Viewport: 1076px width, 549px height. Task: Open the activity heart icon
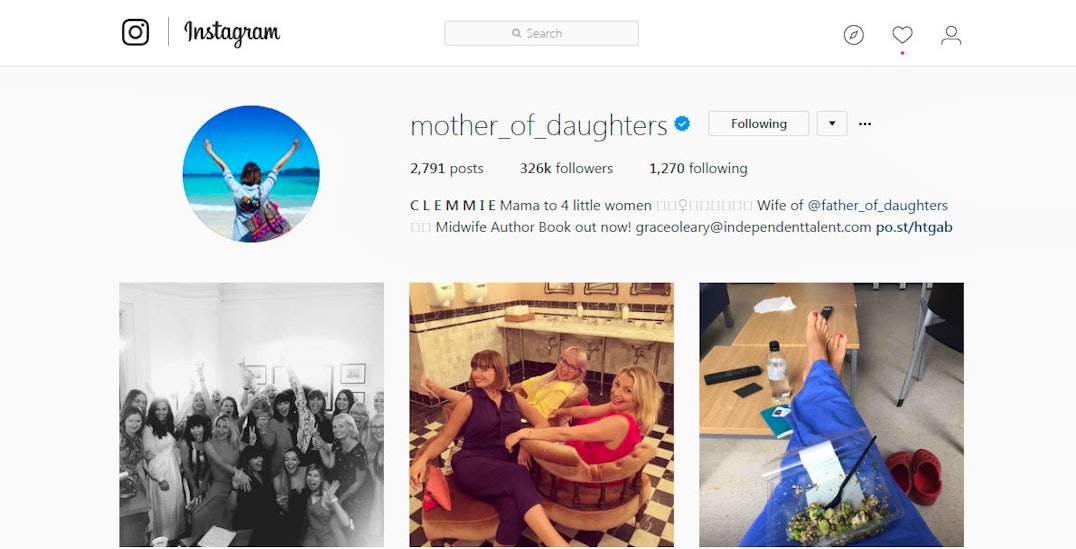pos(902,34)
